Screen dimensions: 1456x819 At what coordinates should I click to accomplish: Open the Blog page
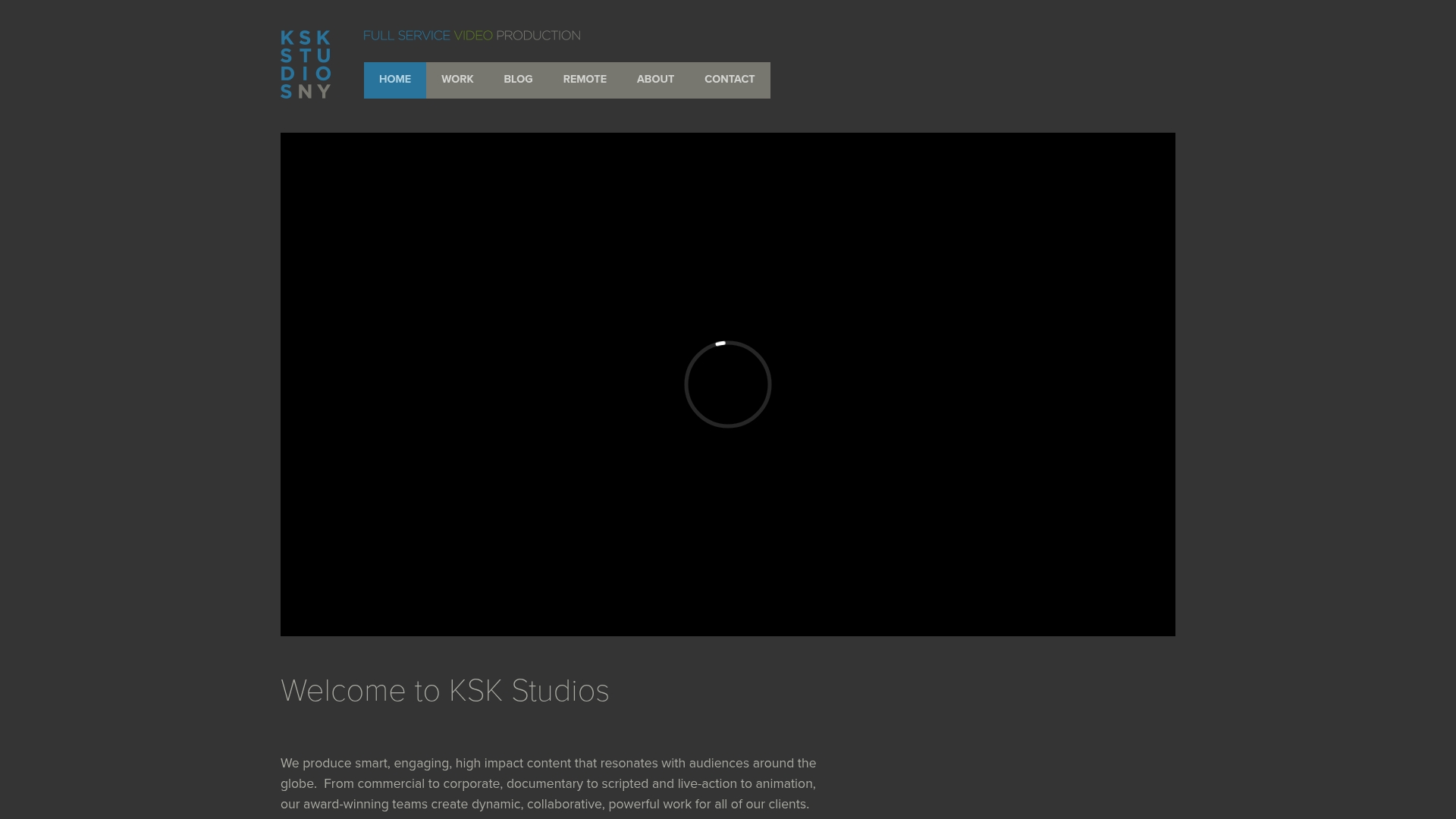click(518, 80)
